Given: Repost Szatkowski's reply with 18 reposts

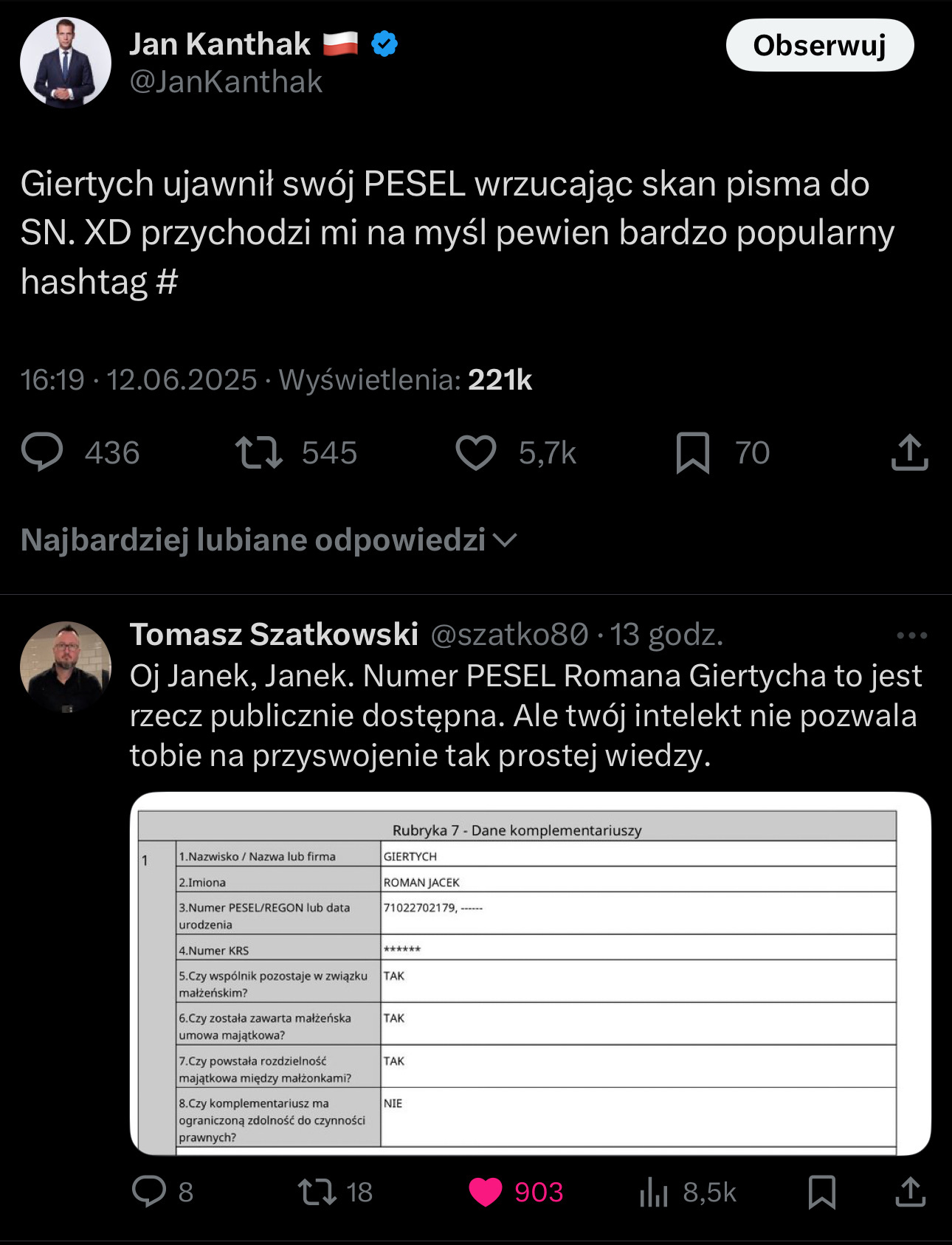Looking at the screenshot, I should point(317,1191).
